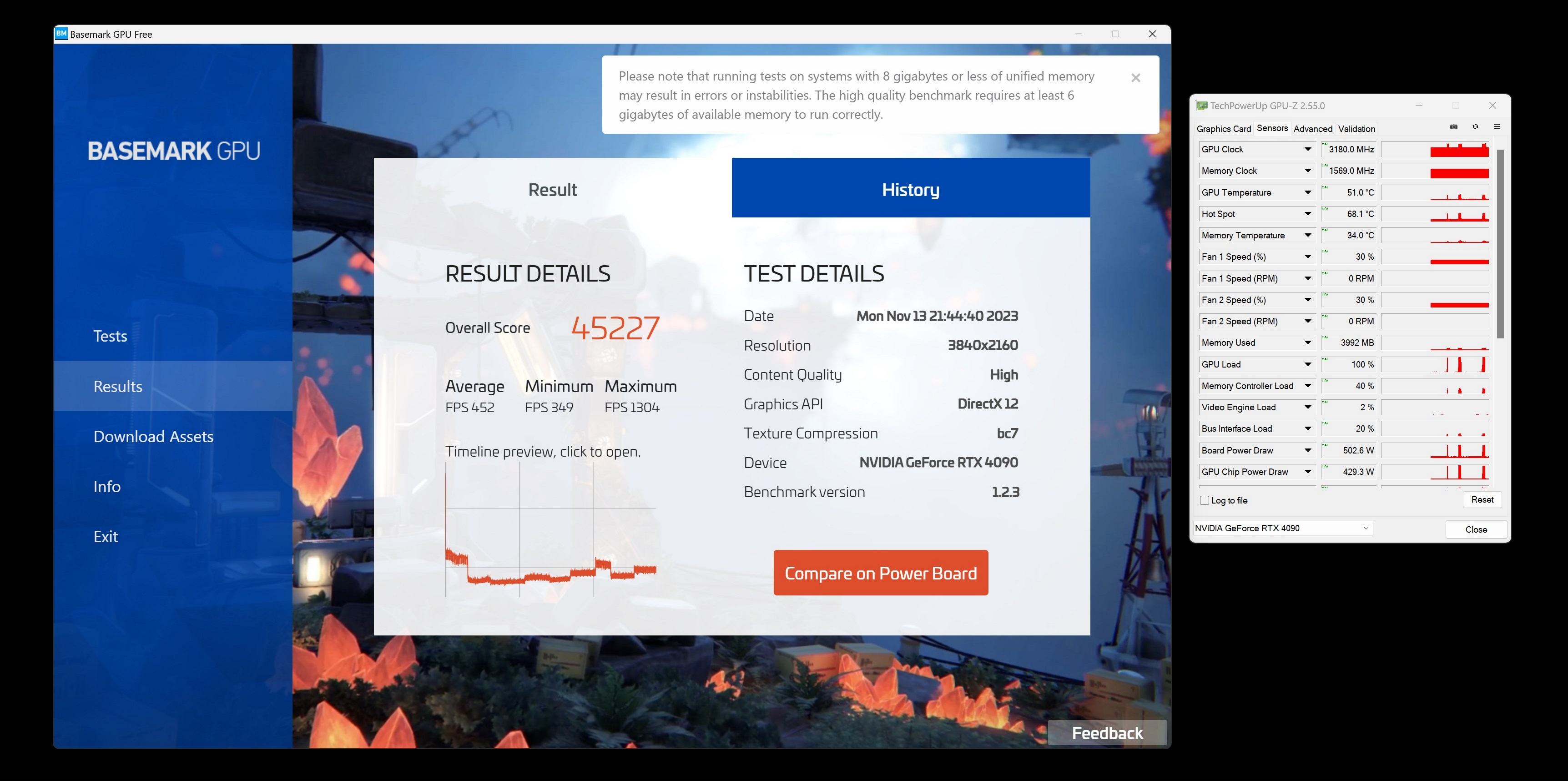Minimize the GPU-Z window

tap(1419, 106)
